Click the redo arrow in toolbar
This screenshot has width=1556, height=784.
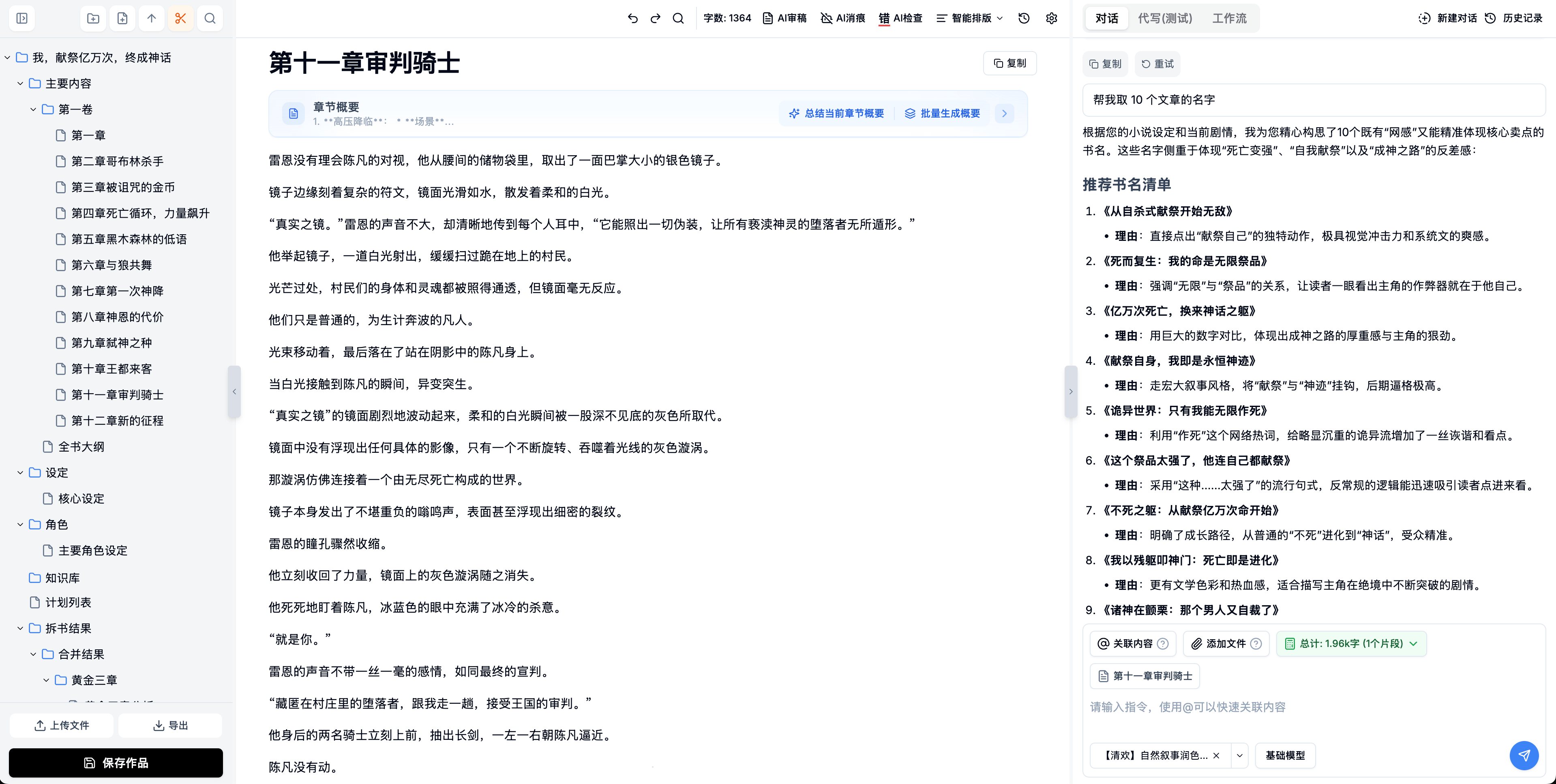(656, 18)
